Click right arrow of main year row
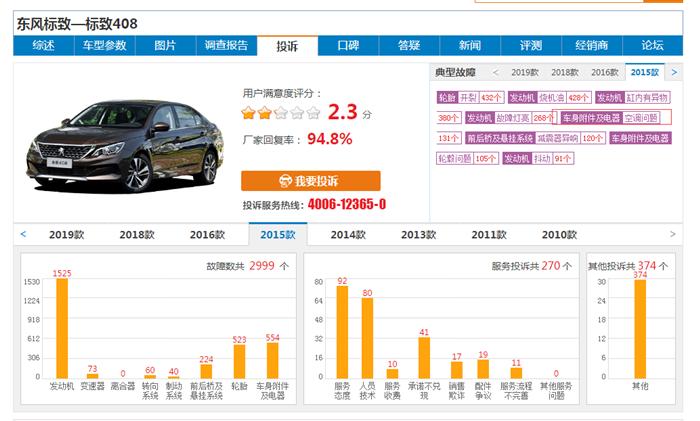 (x=673, y=234)
